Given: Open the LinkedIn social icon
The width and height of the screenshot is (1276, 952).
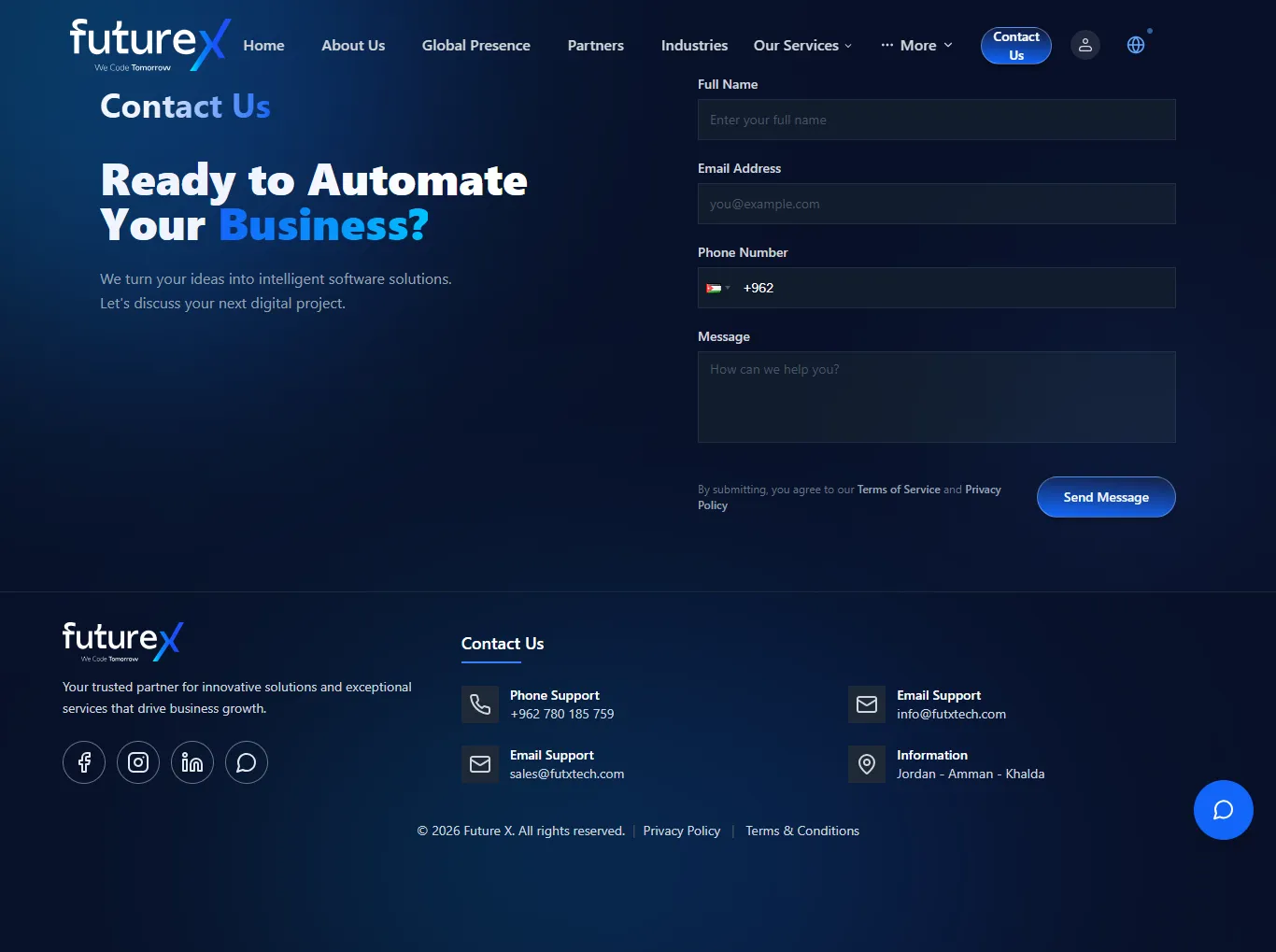Looking at the screenshot, I should (x=192, y=762).
